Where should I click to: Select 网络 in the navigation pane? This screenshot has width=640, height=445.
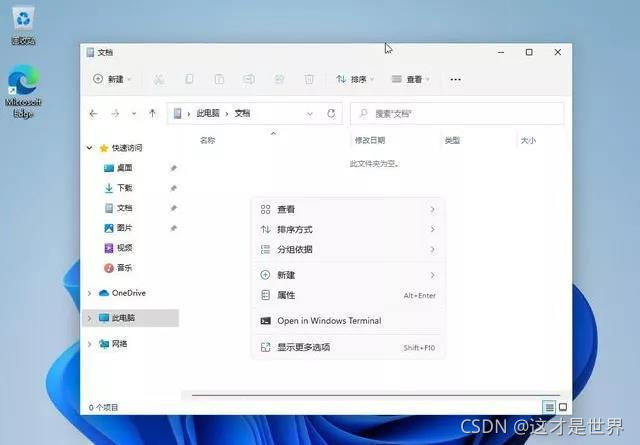point(119,344)
